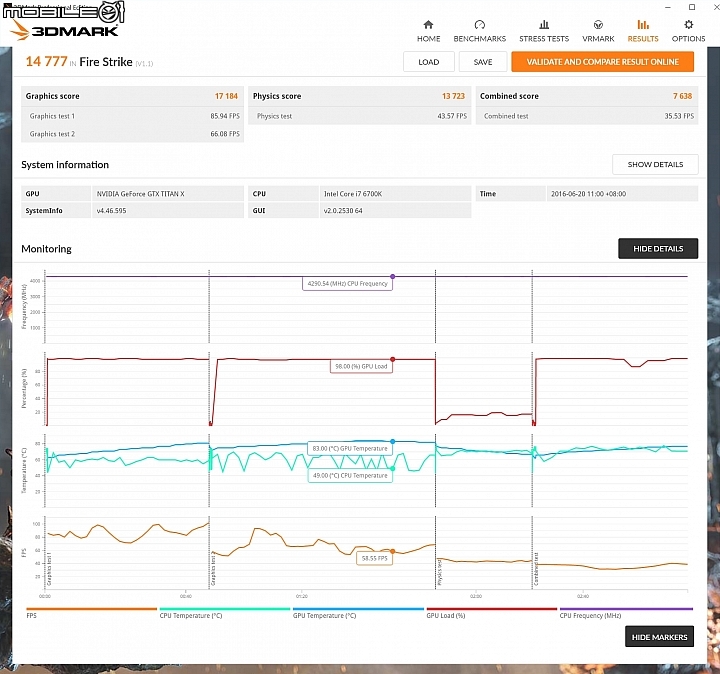Image resolution: width=720 pixels, height=674 pixels.
Task: Click the 4290.54 MHz CPU Frequency tooltip
Action: pyautogui.click(x=348, y=284)
